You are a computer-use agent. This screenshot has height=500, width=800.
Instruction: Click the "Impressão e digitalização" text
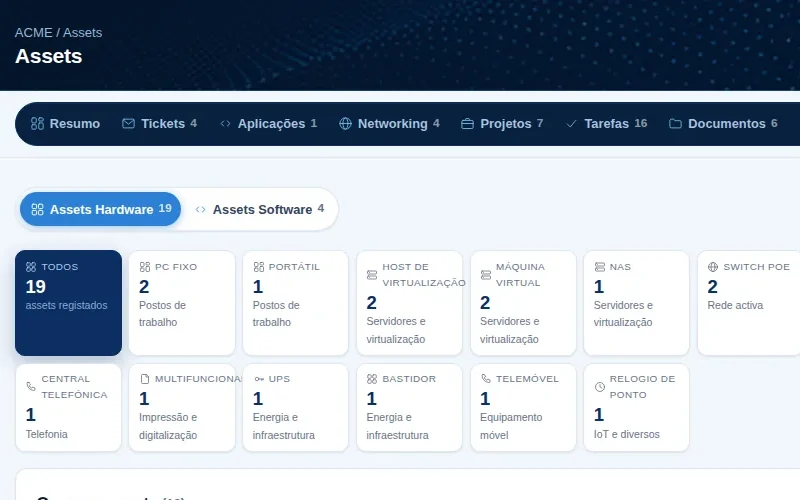tap(168, 426)
